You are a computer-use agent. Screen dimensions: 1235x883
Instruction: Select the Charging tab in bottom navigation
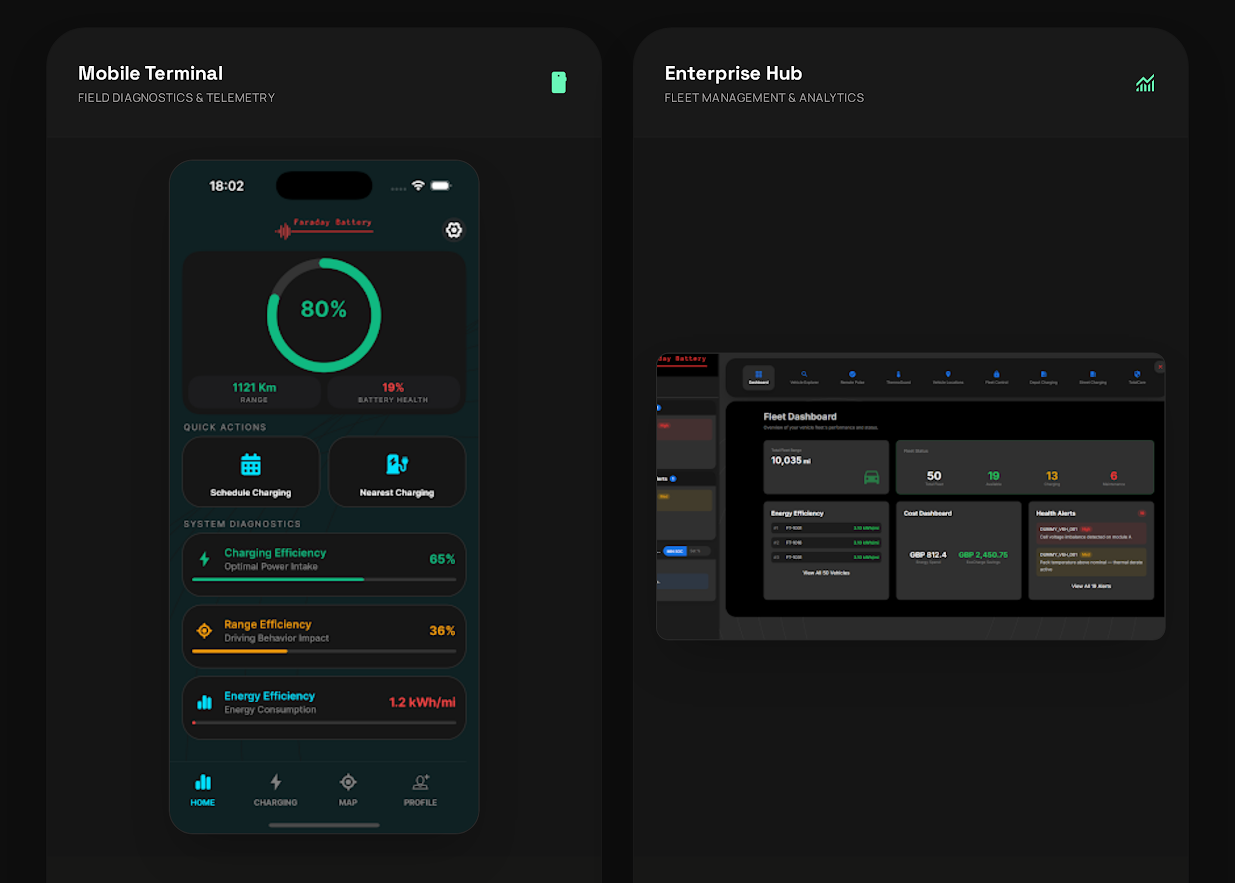click(276, 790)
